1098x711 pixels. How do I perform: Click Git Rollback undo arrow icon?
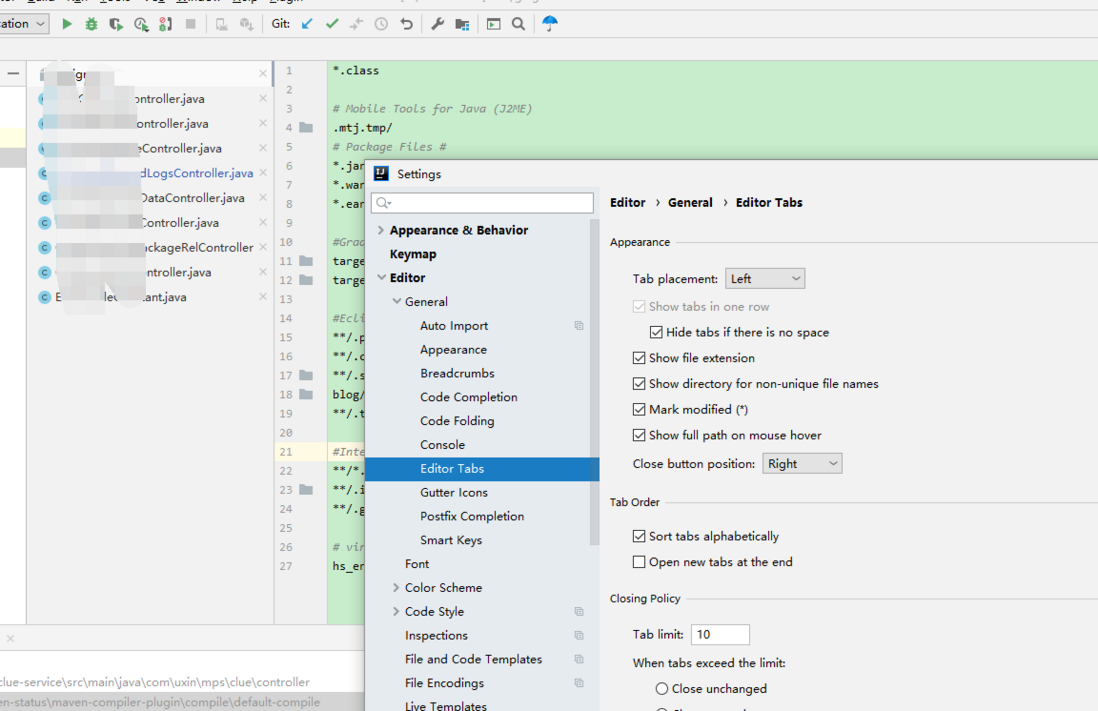(406, 24)
